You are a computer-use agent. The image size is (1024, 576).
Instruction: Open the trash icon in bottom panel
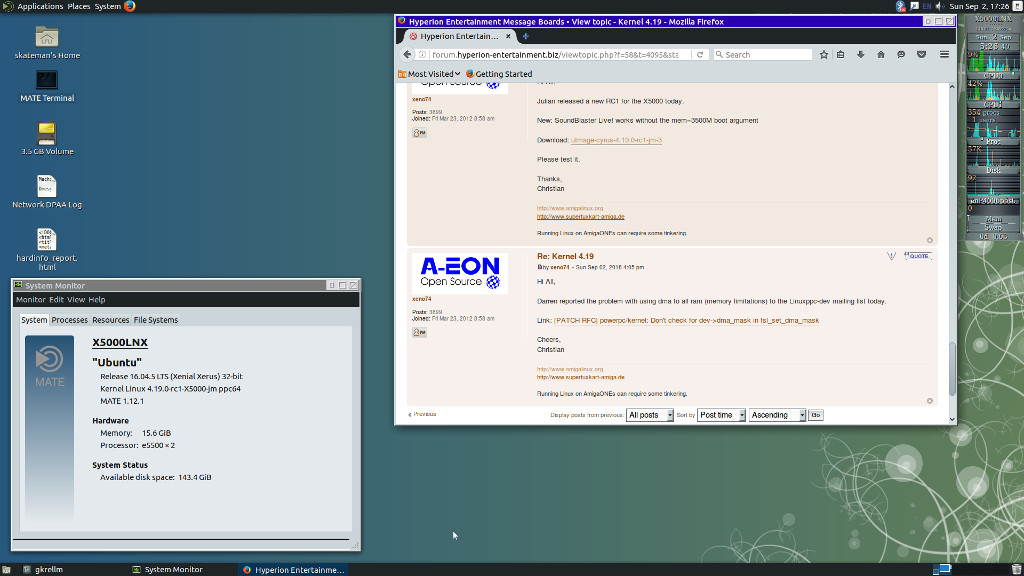[1016, 569]
